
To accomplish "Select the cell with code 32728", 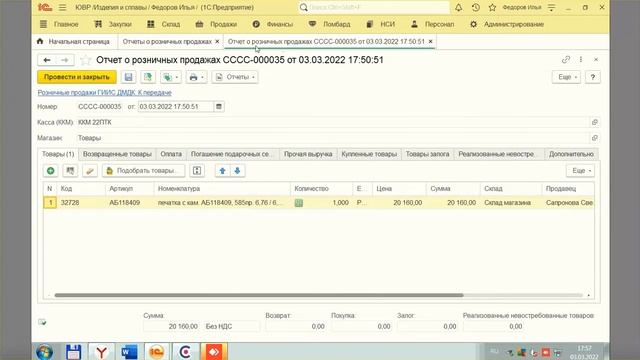I will 81,203.
